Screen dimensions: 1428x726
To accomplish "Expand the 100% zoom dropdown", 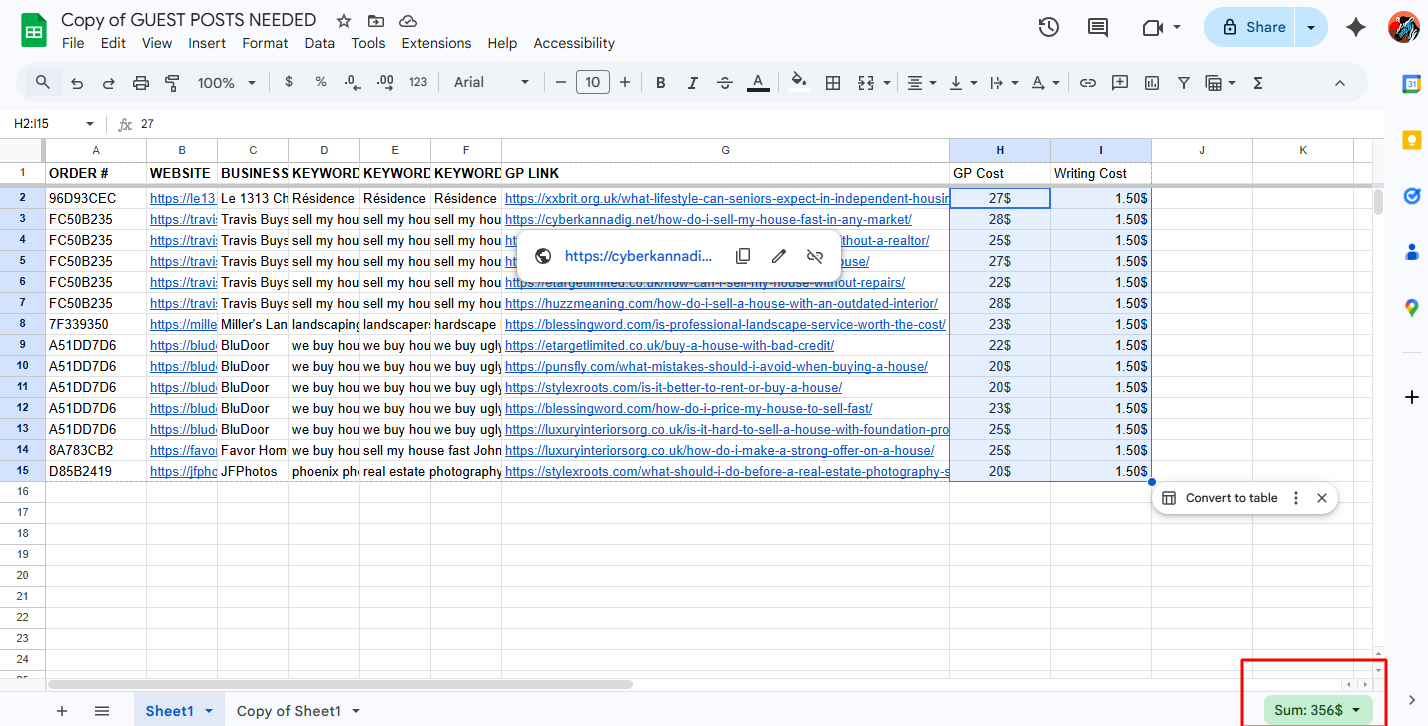I will tap(227, 83).
